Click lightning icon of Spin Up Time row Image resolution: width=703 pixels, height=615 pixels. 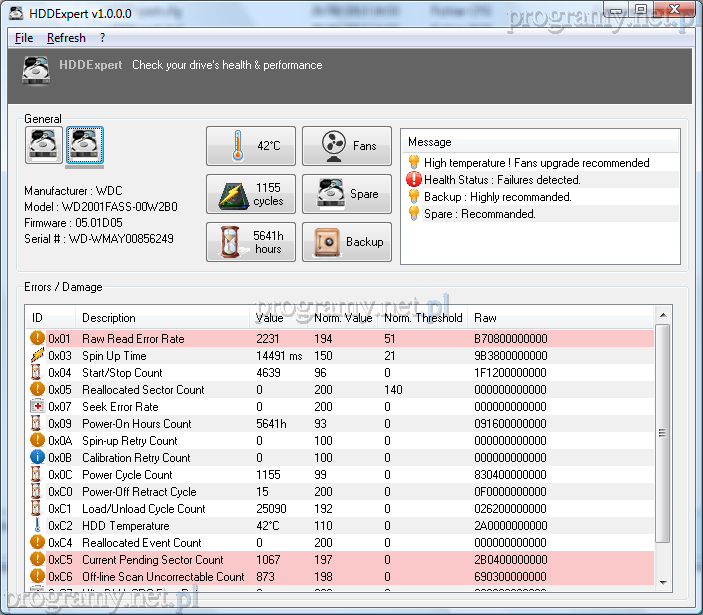click(x=37, y=355)
